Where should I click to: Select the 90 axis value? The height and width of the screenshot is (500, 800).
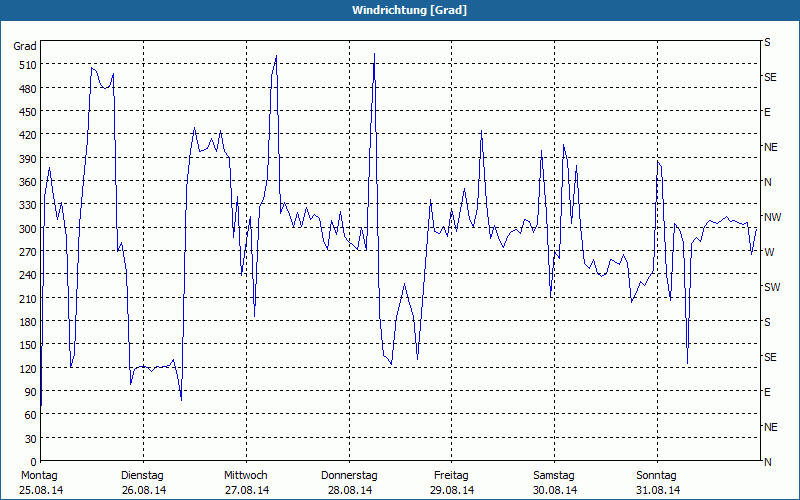31,392
